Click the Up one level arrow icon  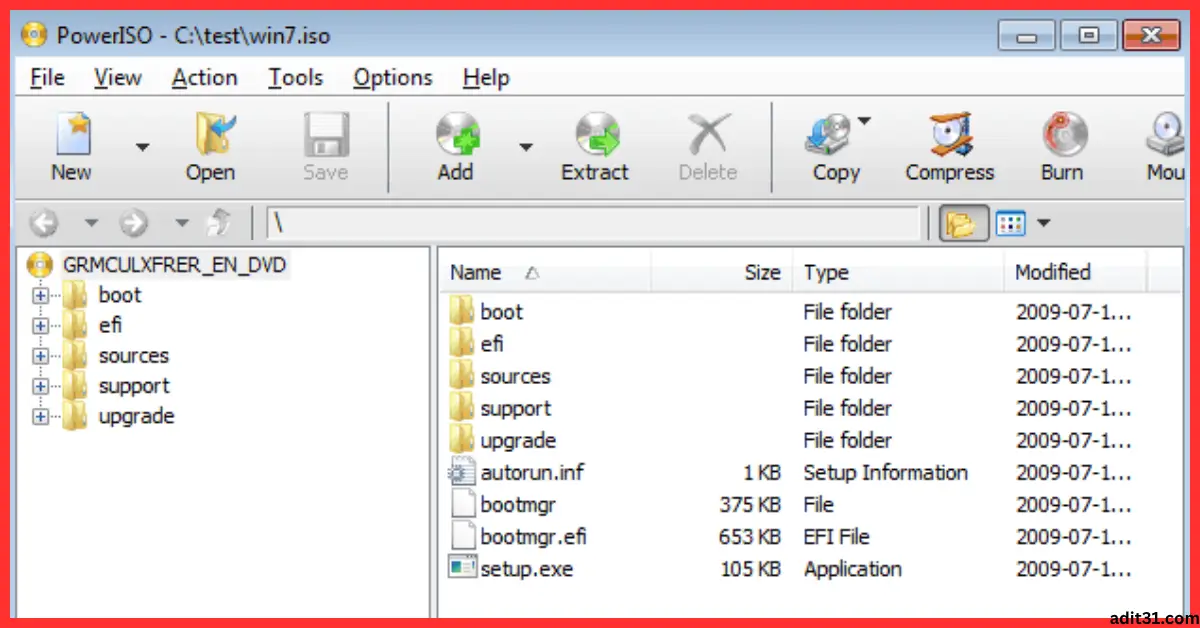[217, 223]
